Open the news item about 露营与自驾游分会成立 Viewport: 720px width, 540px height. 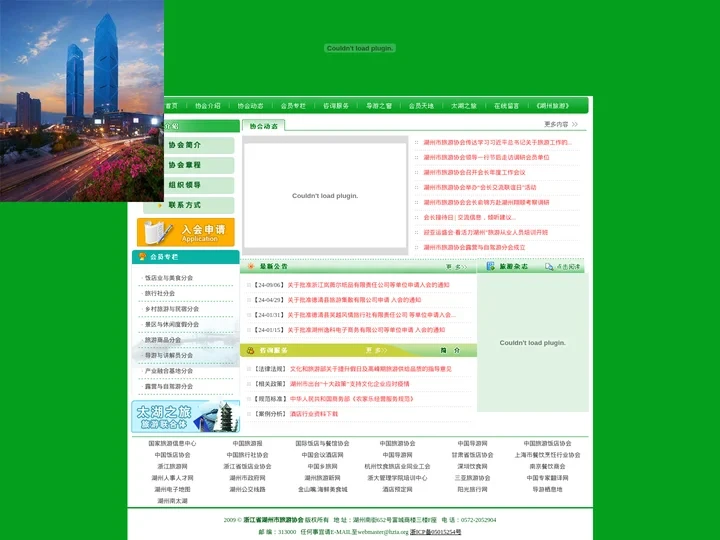(x=474, y=248)
